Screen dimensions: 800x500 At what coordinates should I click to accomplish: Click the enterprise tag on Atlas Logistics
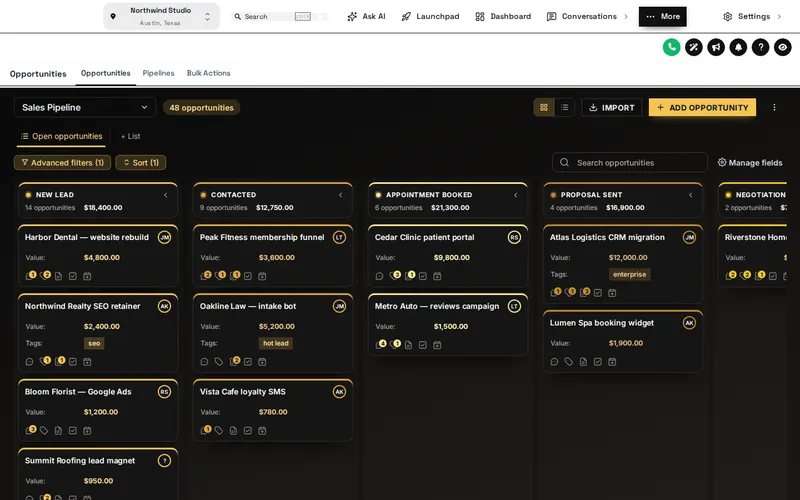(x=629, y=274)
